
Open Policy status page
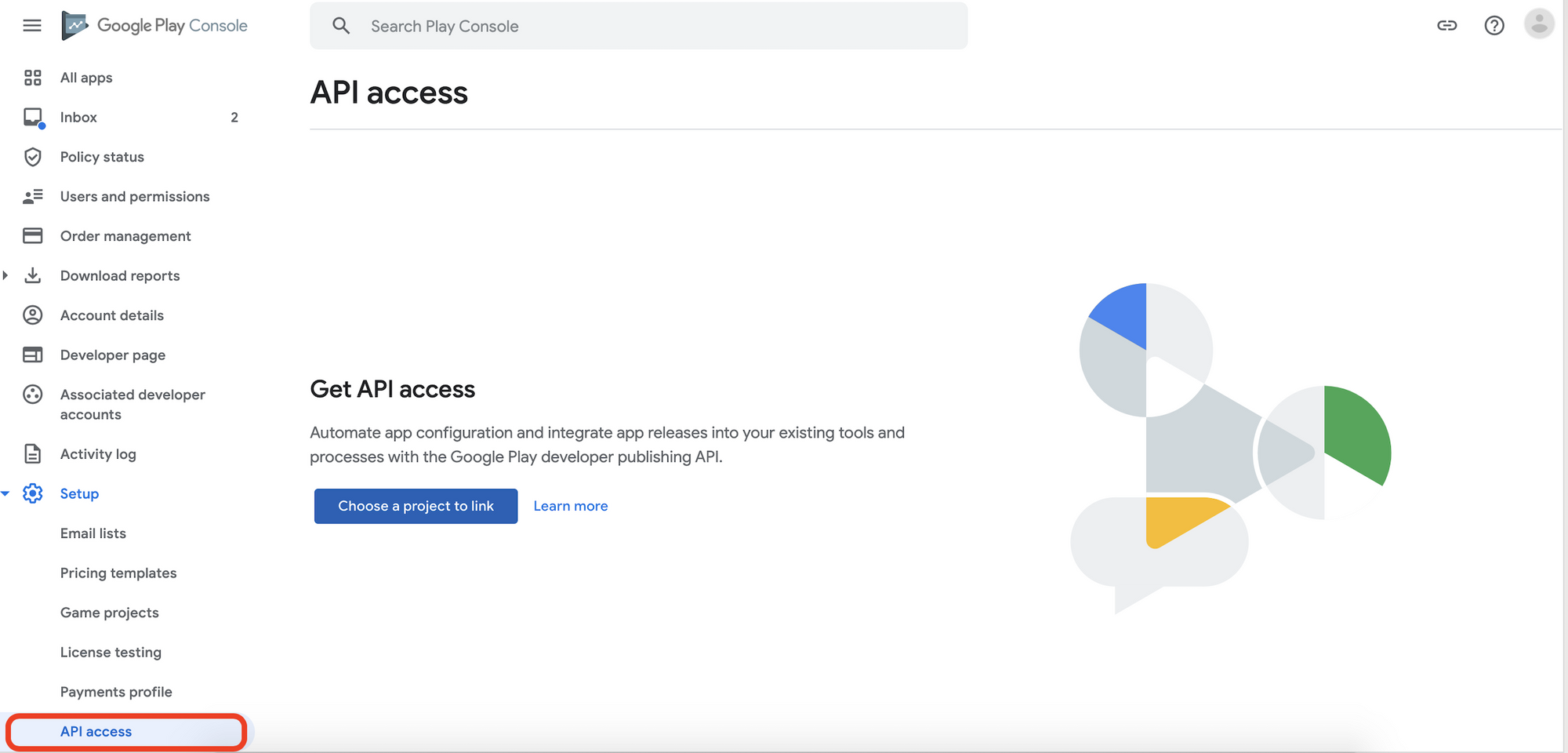click(x=102, y=157)
